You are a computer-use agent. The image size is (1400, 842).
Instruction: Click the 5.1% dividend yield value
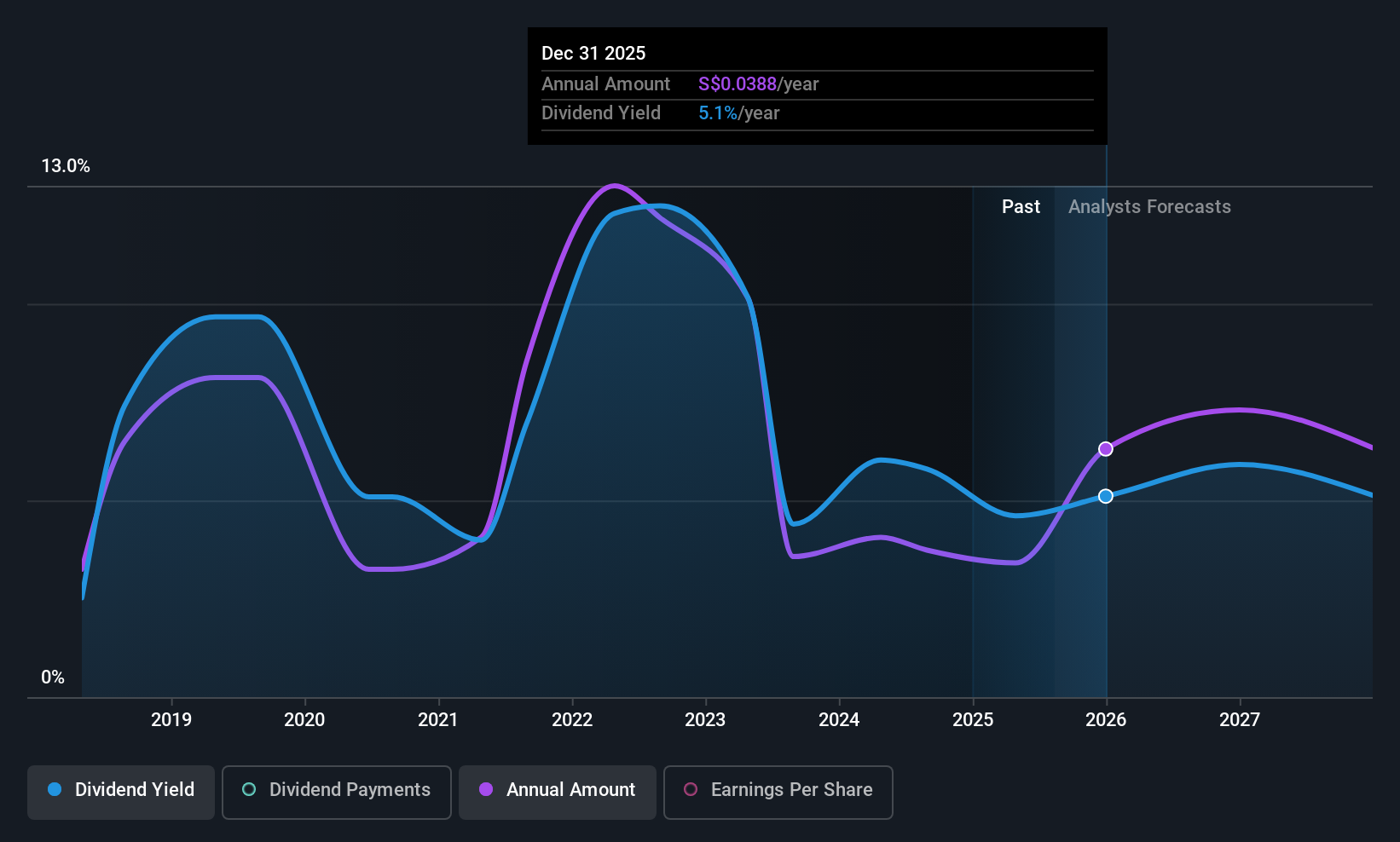tap(718, 112)
